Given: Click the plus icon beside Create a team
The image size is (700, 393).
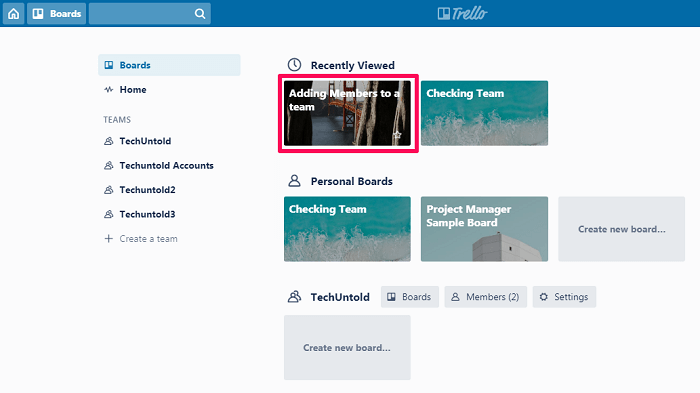Looking at the screenshot, I should pos(108,239).
